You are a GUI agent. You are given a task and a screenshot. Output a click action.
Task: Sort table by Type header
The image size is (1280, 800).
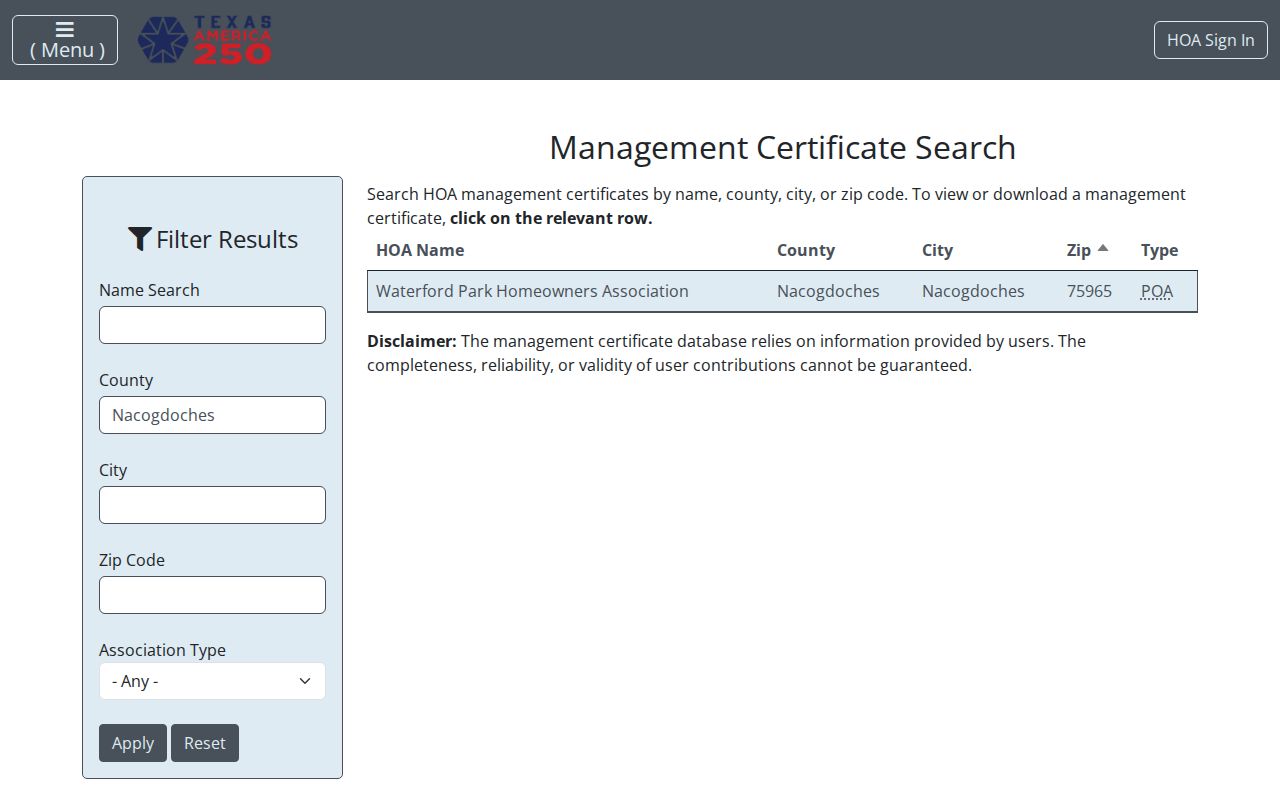click(1159, 250)
